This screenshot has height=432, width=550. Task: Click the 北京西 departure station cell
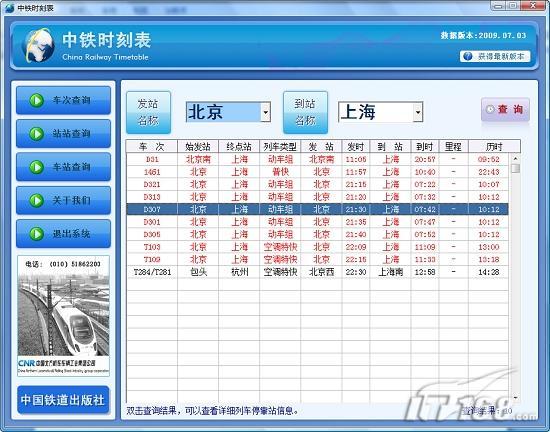click(x=321, y=272)
